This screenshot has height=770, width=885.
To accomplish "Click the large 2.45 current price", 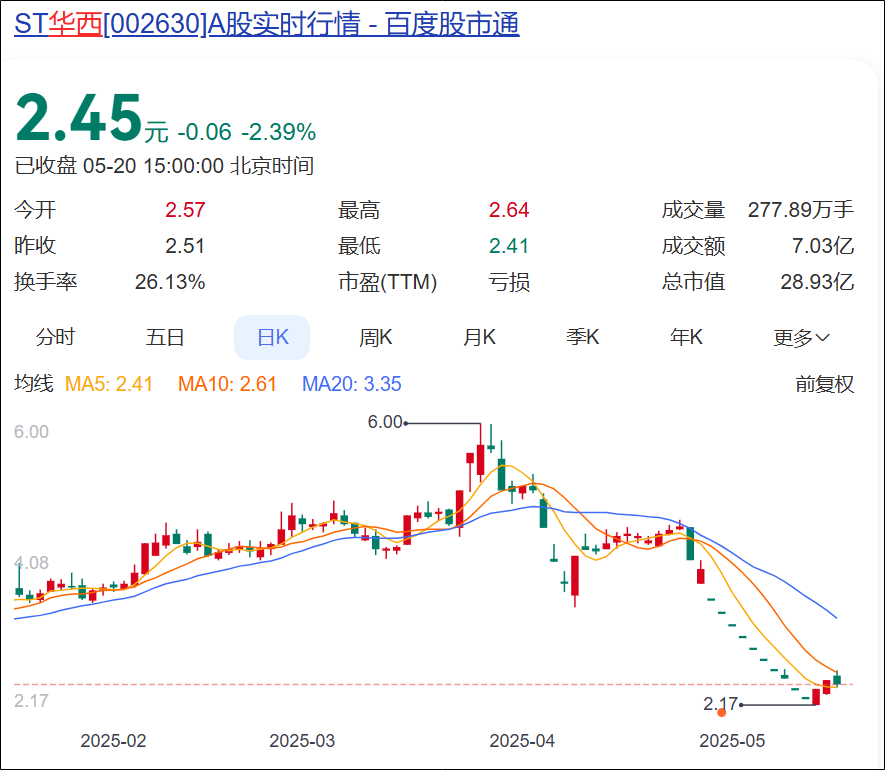I will point(78,119).
